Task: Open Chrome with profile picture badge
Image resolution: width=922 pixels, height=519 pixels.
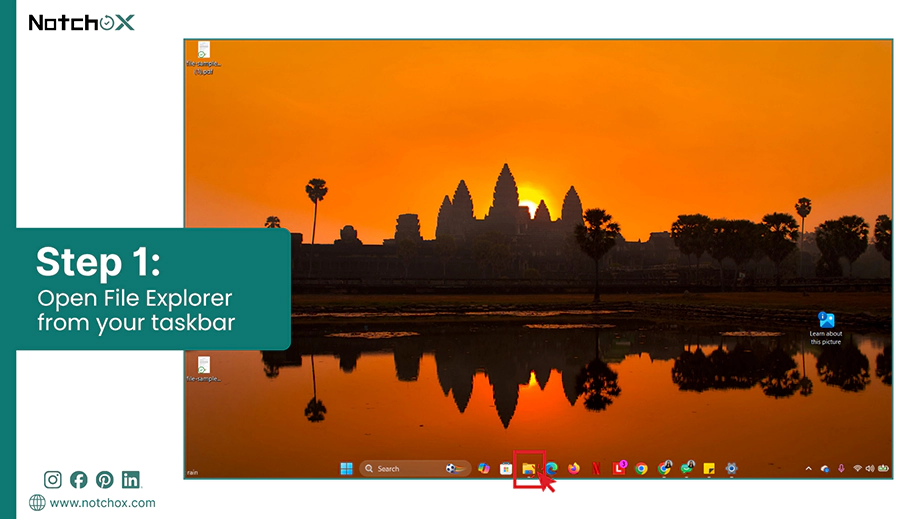Action: pyautogui.click(x=664, y=468)
